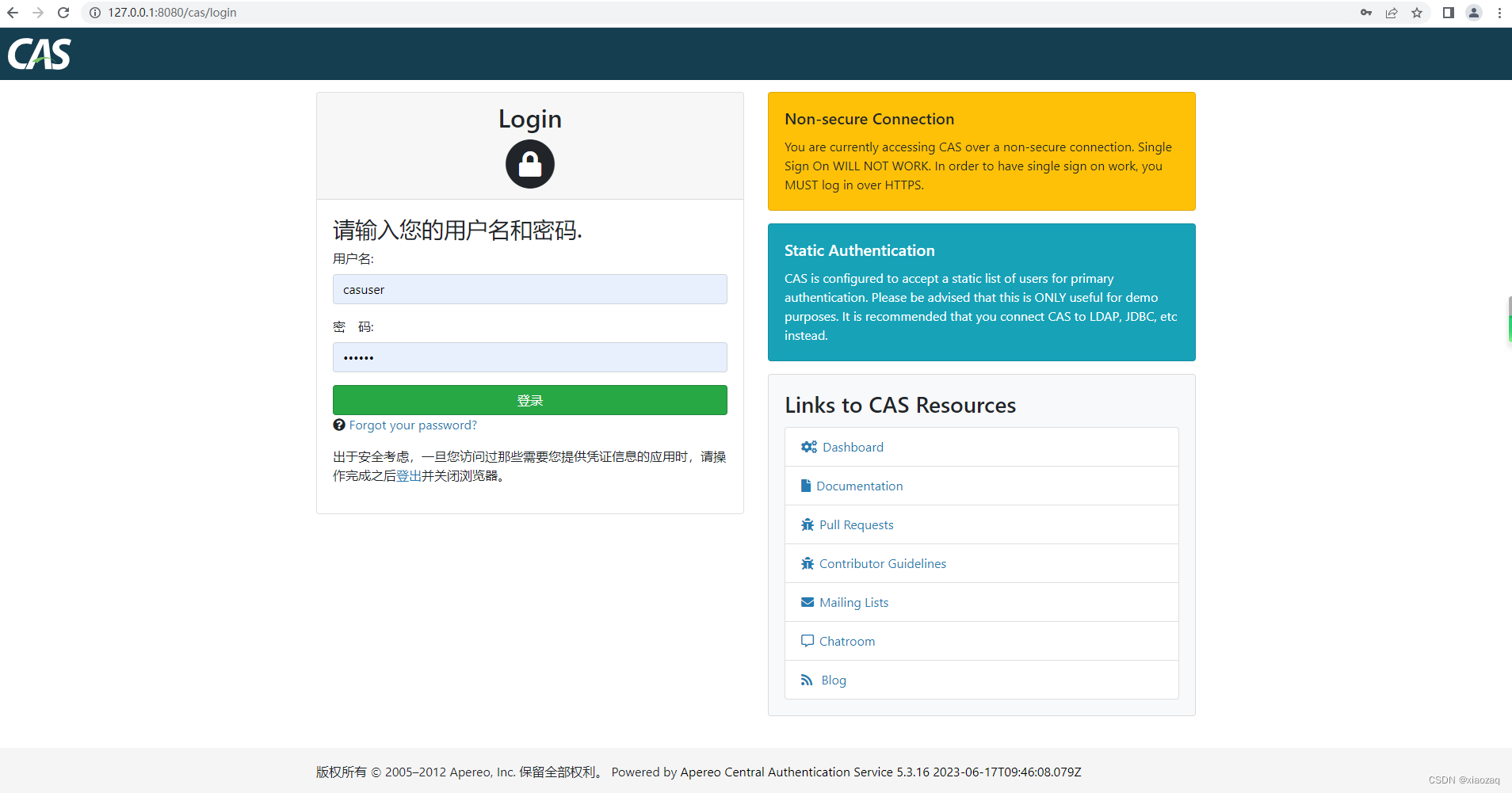Click the Chatroom speech bubble icon
This screenshot has width=1512, height=793.
coord(807,640)
